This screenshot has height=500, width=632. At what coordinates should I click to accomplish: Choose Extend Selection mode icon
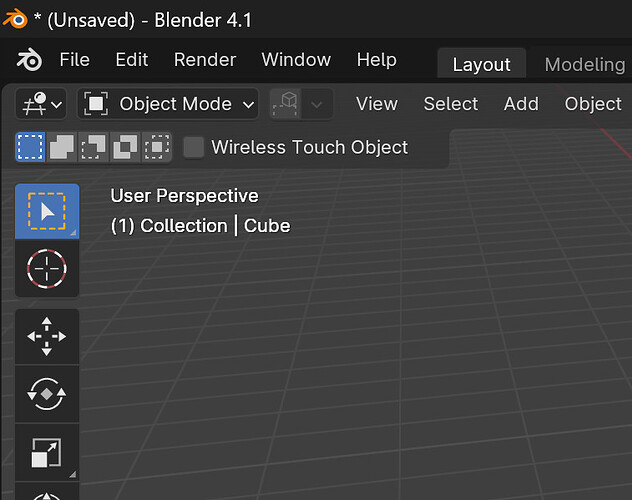pyautogui.click(x=62, y=147)
